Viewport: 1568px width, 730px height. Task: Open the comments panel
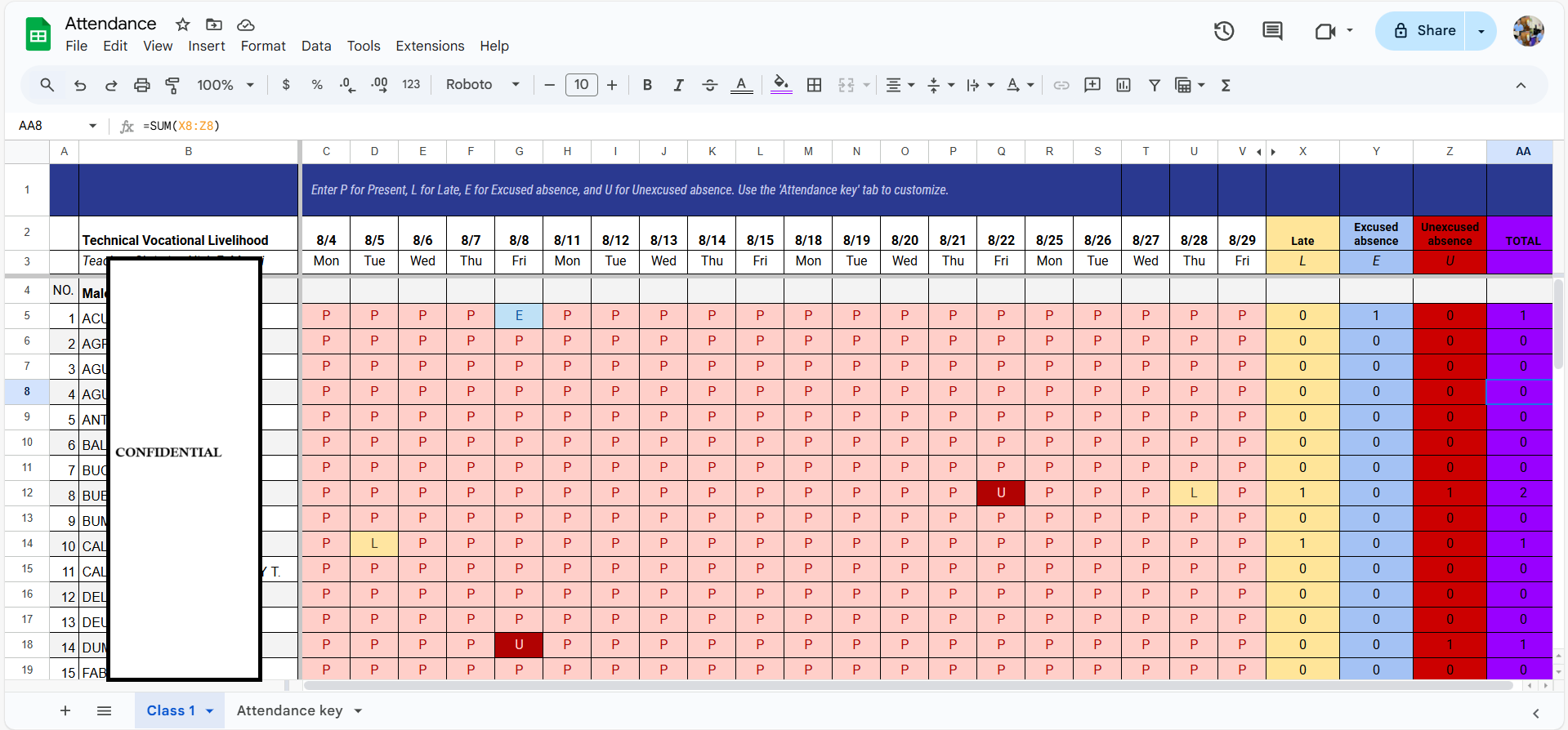click(x=1272, y=31)
